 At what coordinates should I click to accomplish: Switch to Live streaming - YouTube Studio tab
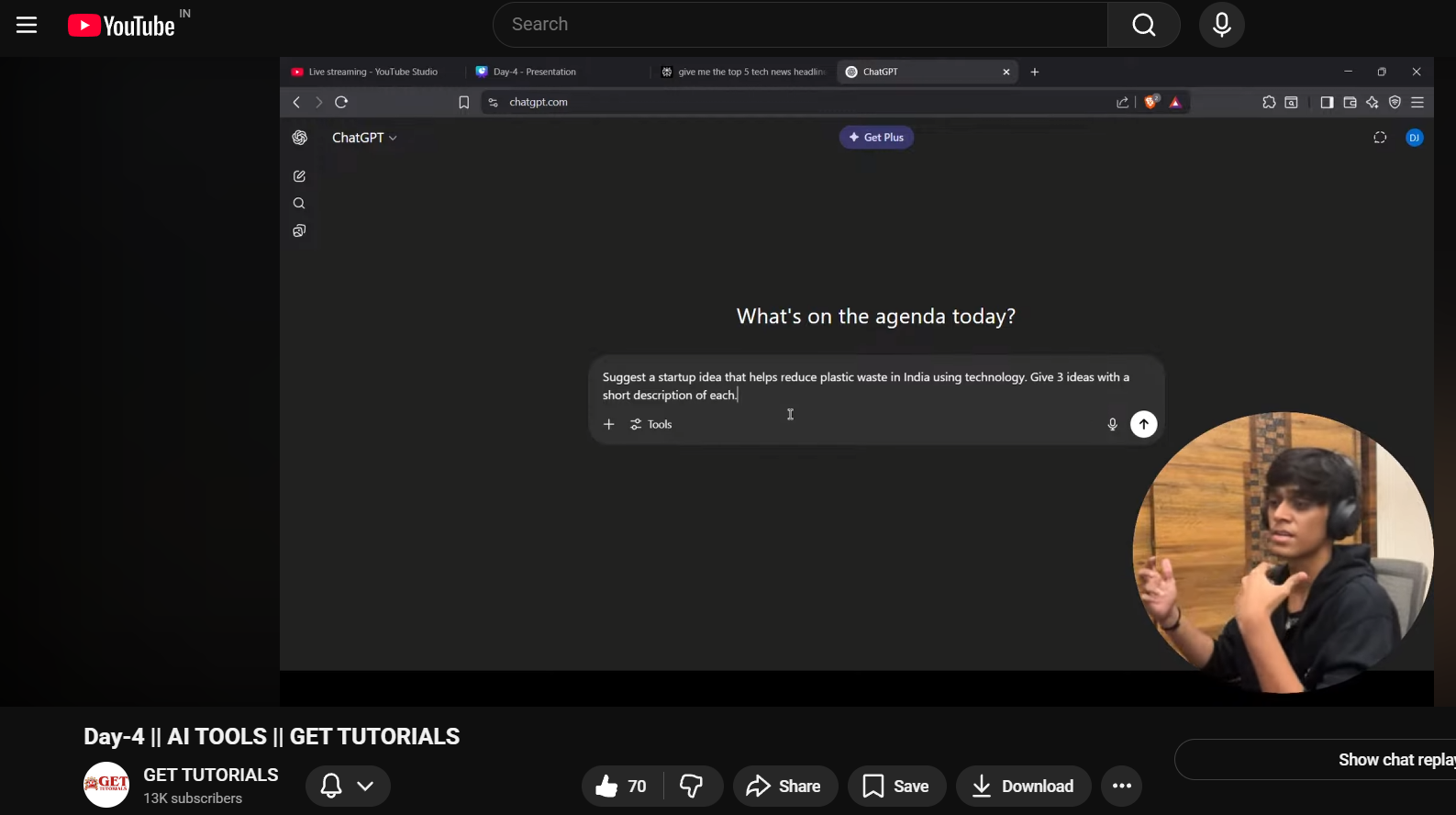372,72
